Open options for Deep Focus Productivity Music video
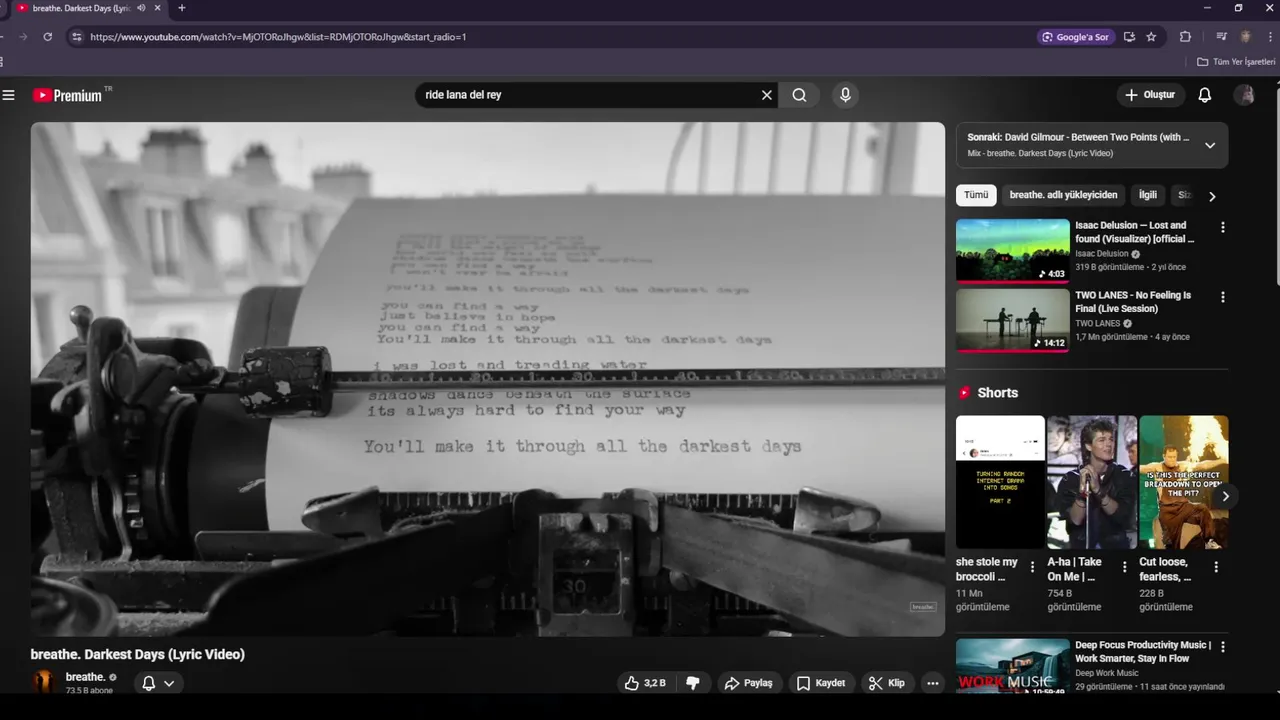 [1222, 647]
